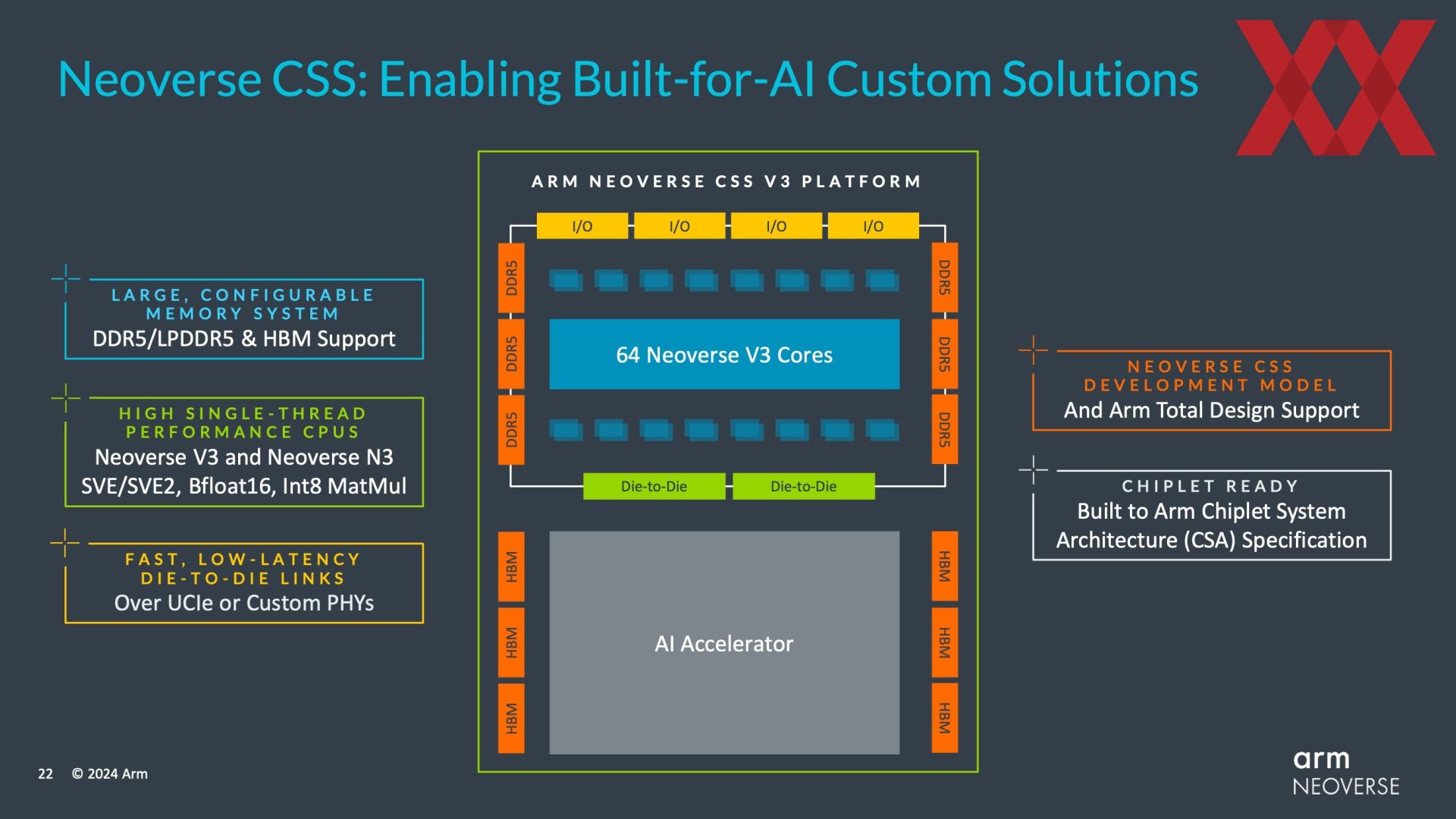Select the top HBM block on left side
This screenshot has height=819, width=1456.
click(x=511, y=566)
